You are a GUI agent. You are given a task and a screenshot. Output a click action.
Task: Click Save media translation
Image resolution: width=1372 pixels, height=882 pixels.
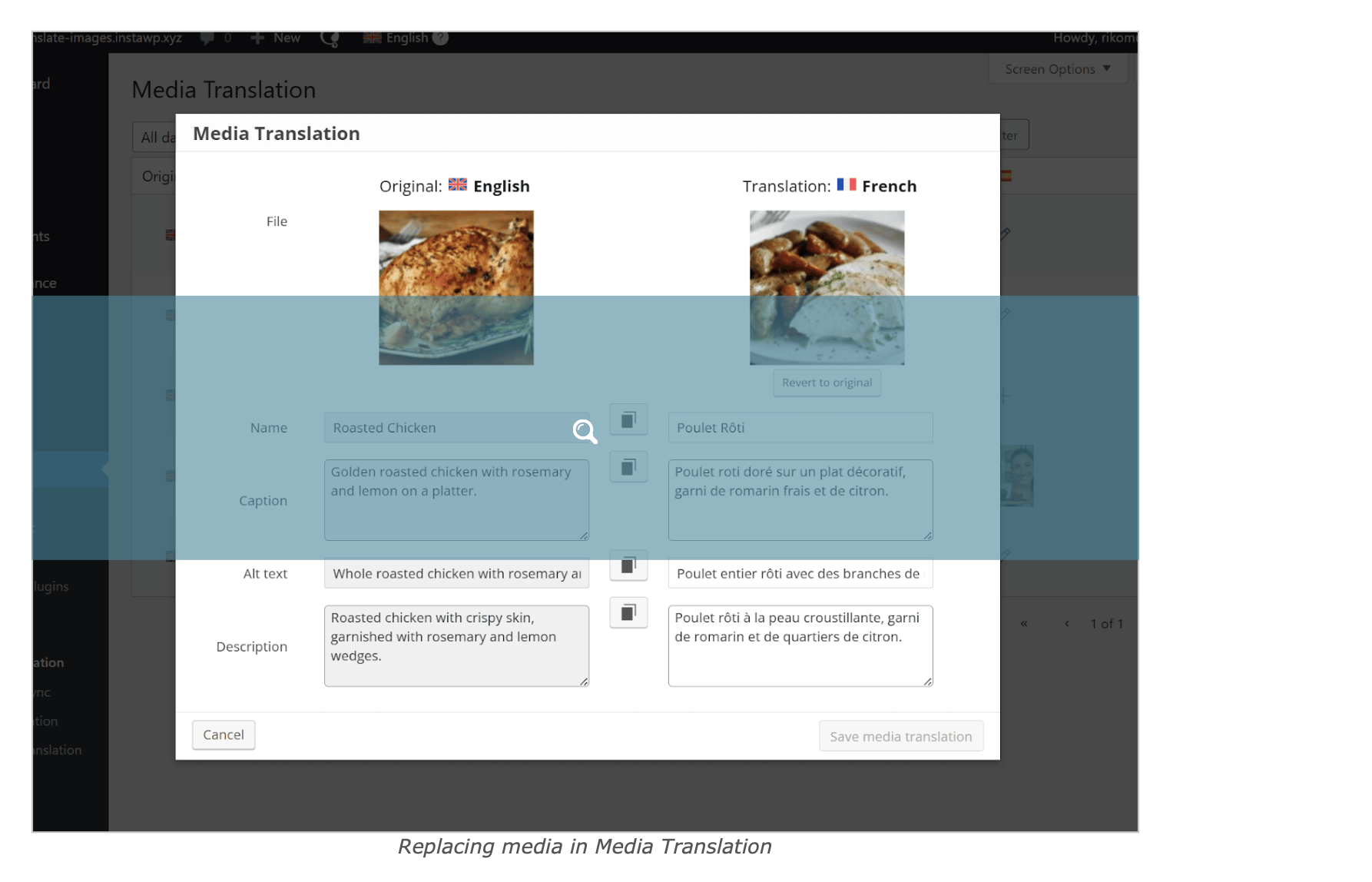[x=900, y=737]
